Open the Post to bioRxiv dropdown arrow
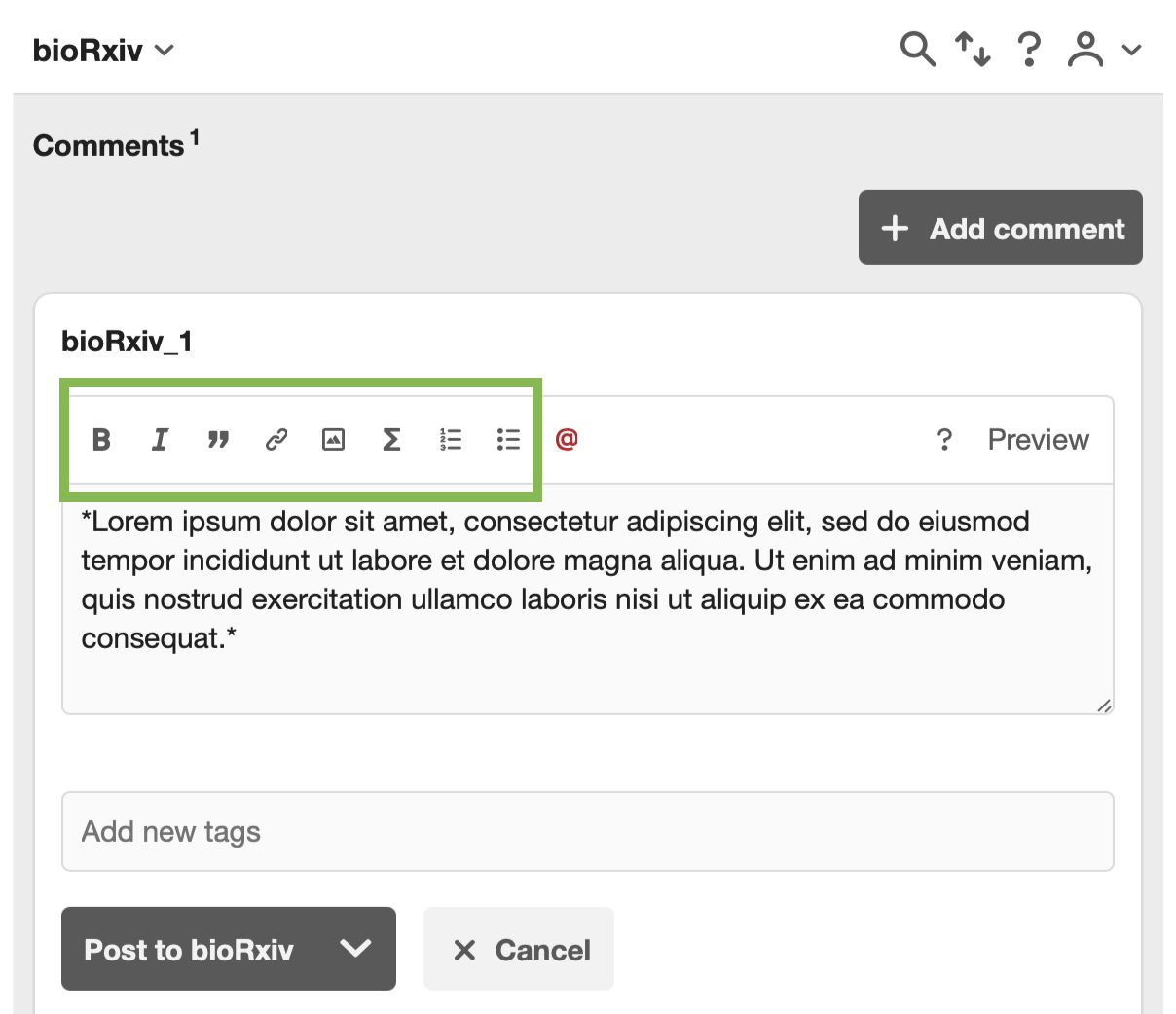Image resolution: width=1176 pixels, height=1014 pixels. 356,949
